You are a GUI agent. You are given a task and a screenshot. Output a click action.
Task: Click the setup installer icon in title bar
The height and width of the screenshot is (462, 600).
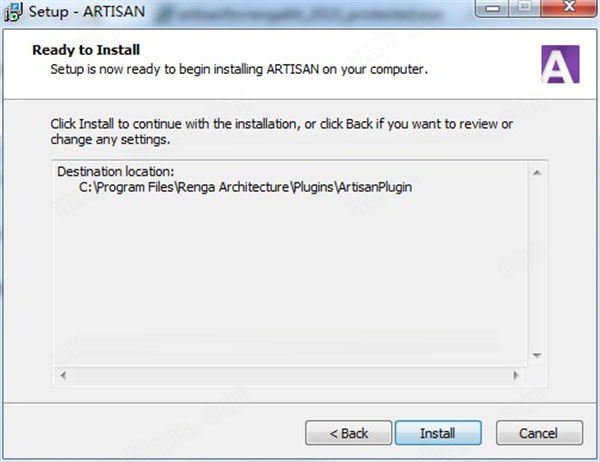[13, 12]
